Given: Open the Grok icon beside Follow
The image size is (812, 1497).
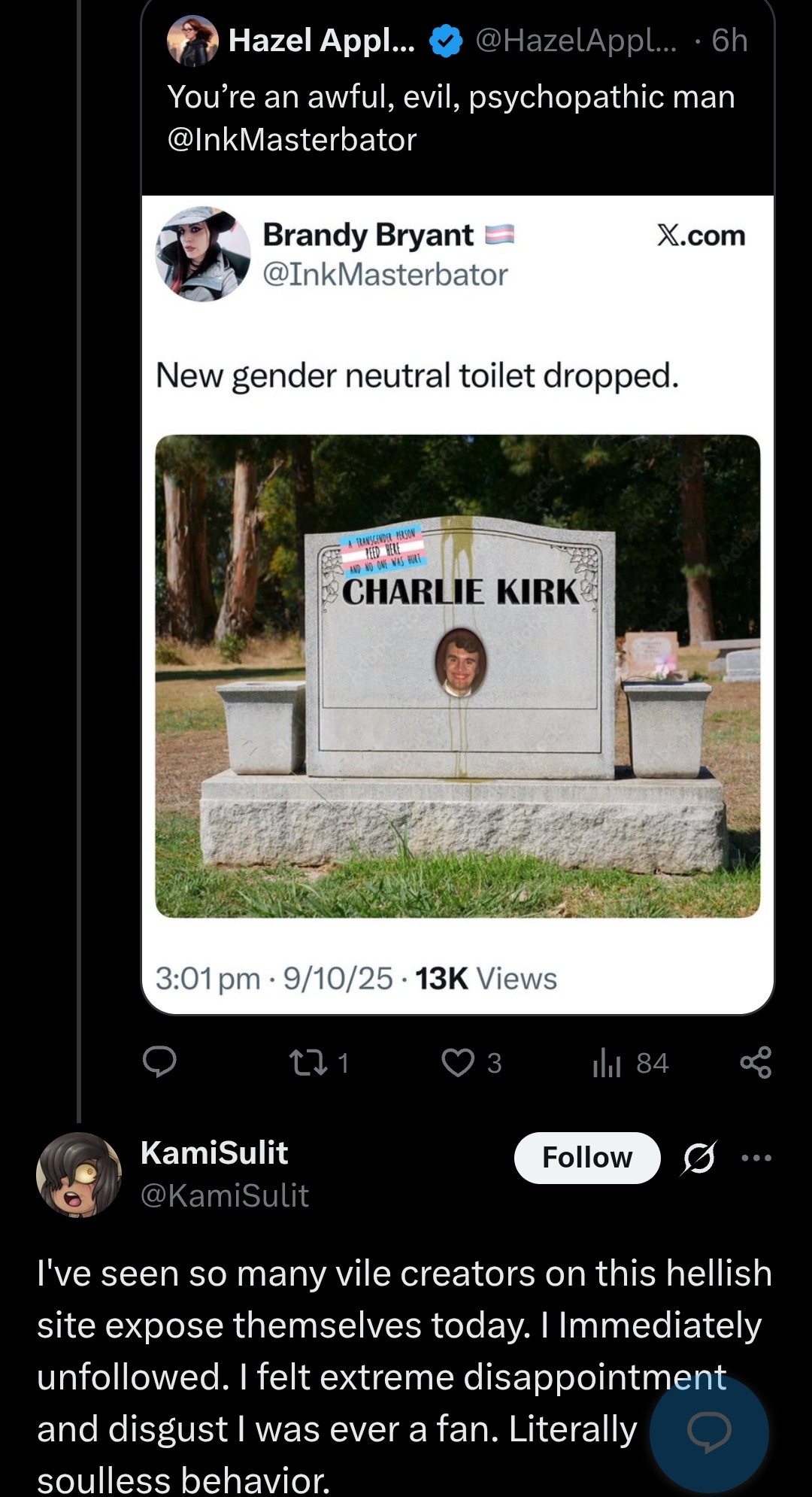Looking at the screenshot, I should tap(698, 1158).
